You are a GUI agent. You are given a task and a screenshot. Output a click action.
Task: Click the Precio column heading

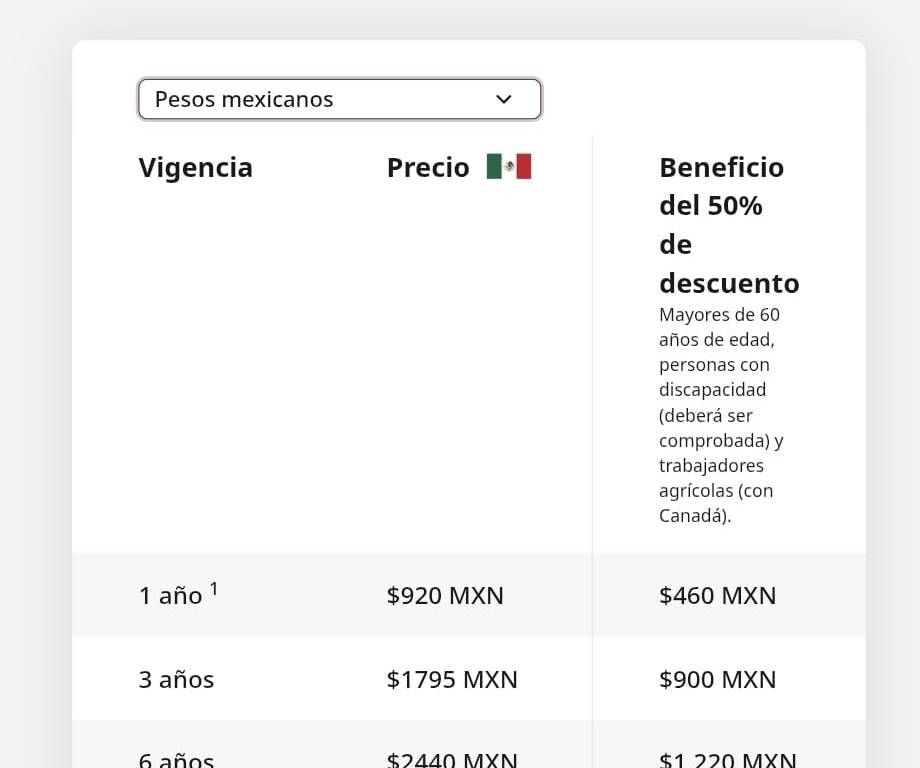(428, 167)
